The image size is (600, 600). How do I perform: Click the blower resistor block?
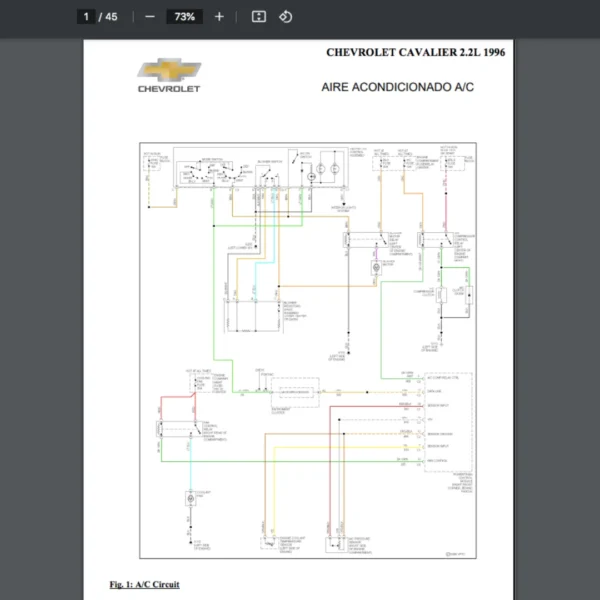tap(250, 310)
